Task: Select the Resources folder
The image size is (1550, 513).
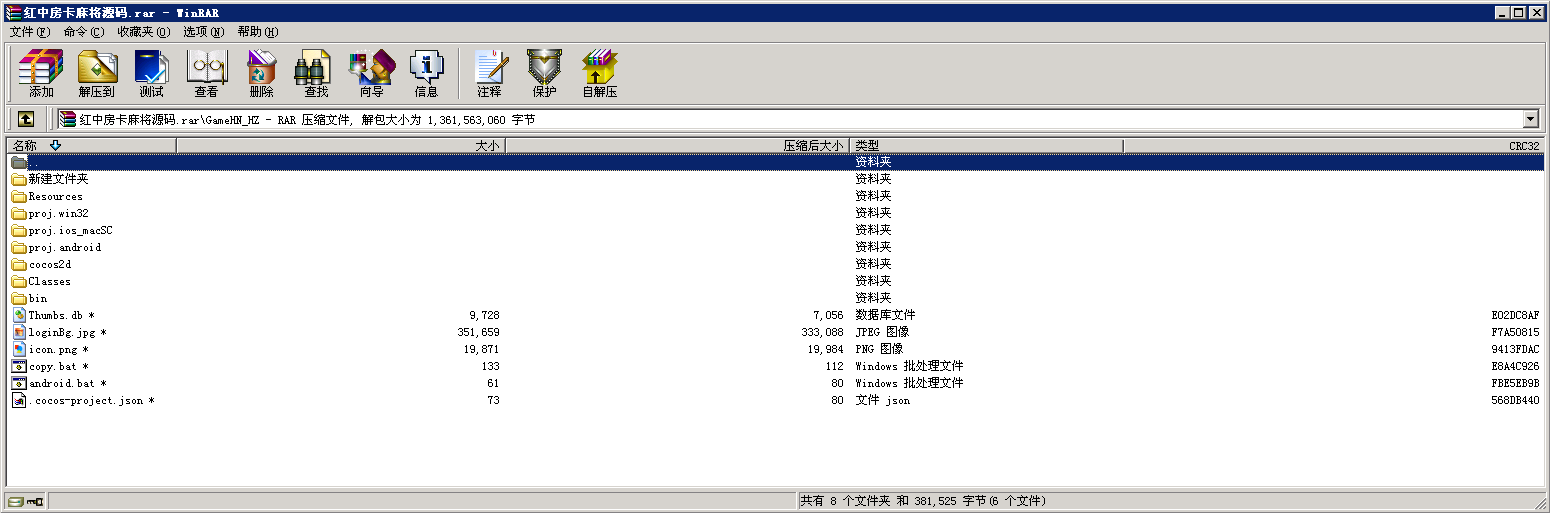Action: [x=55, y=196]
